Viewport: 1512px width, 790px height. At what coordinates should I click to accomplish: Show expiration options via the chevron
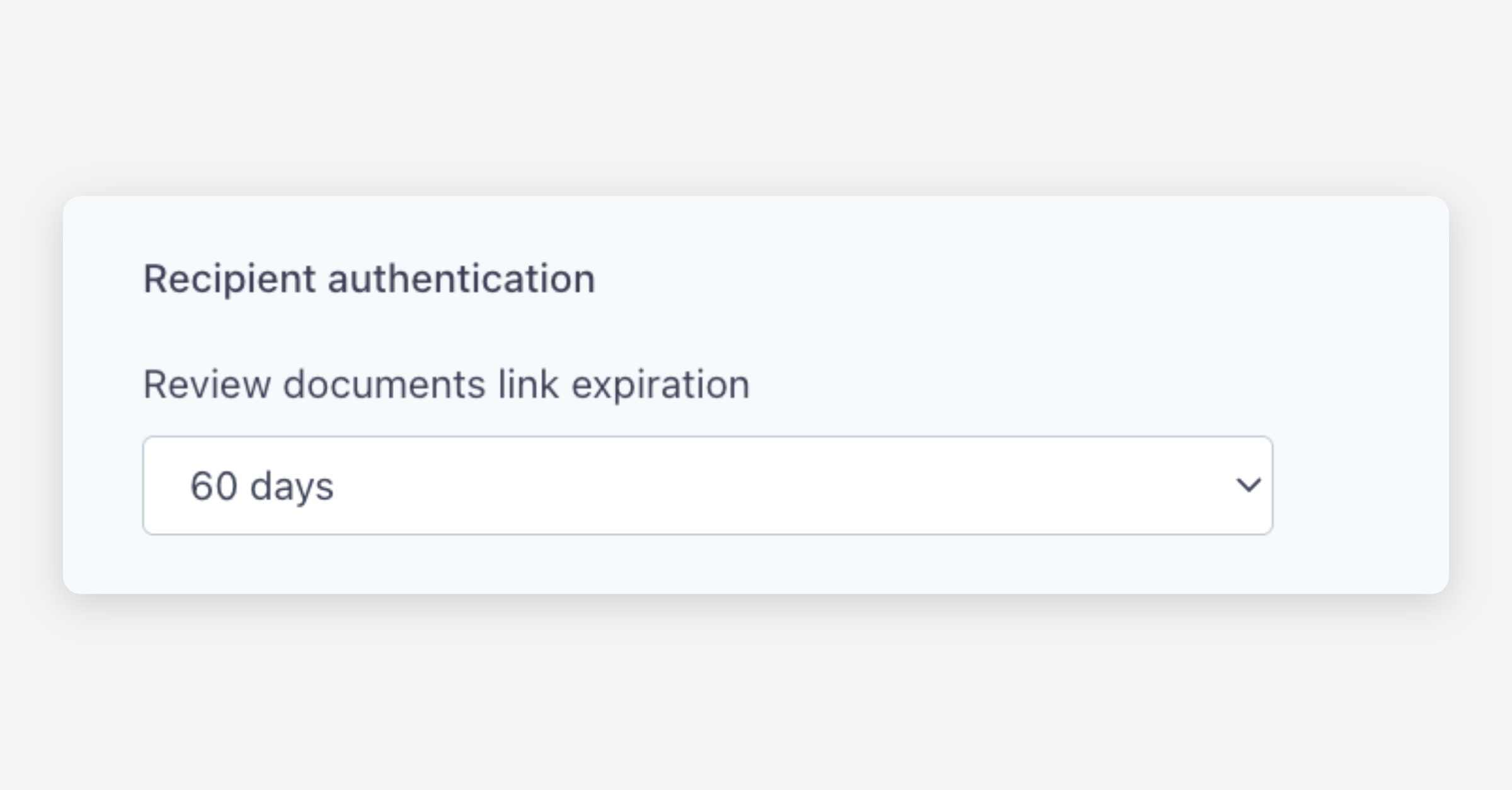[x=1248, y=485]
